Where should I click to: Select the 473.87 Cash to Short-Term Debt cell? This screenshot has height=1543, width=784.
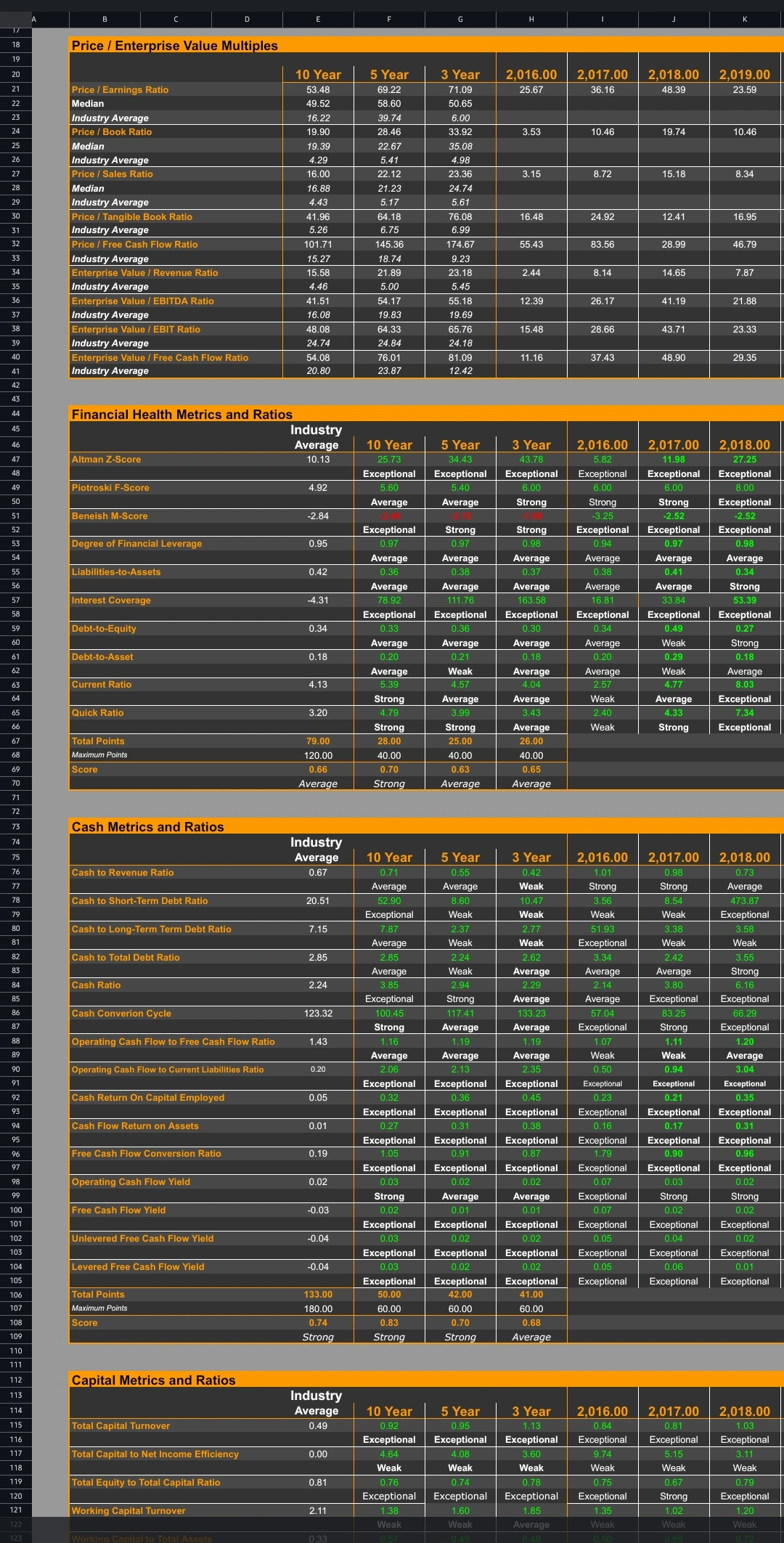click(x=745, y=901)
